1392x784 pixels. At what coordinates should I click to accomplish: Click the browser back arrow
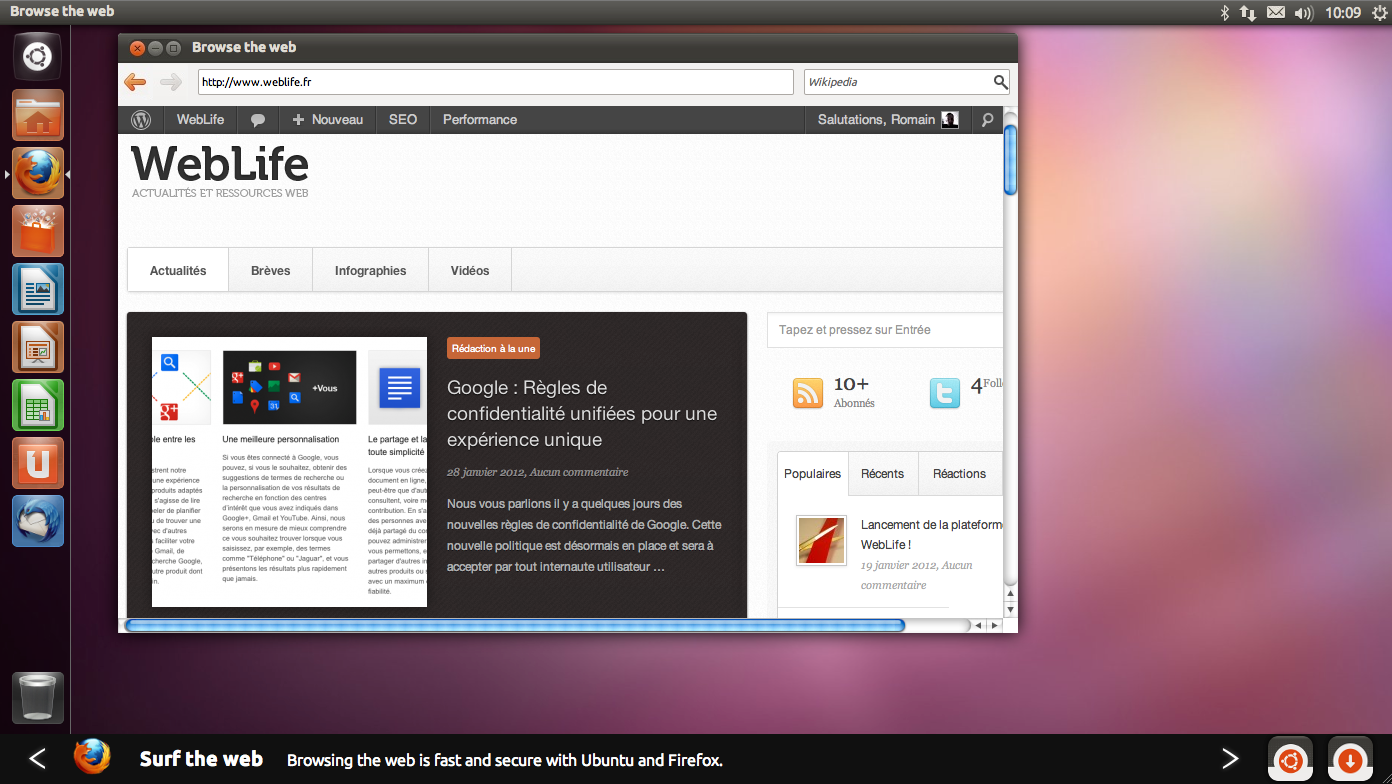coord(134,82)
